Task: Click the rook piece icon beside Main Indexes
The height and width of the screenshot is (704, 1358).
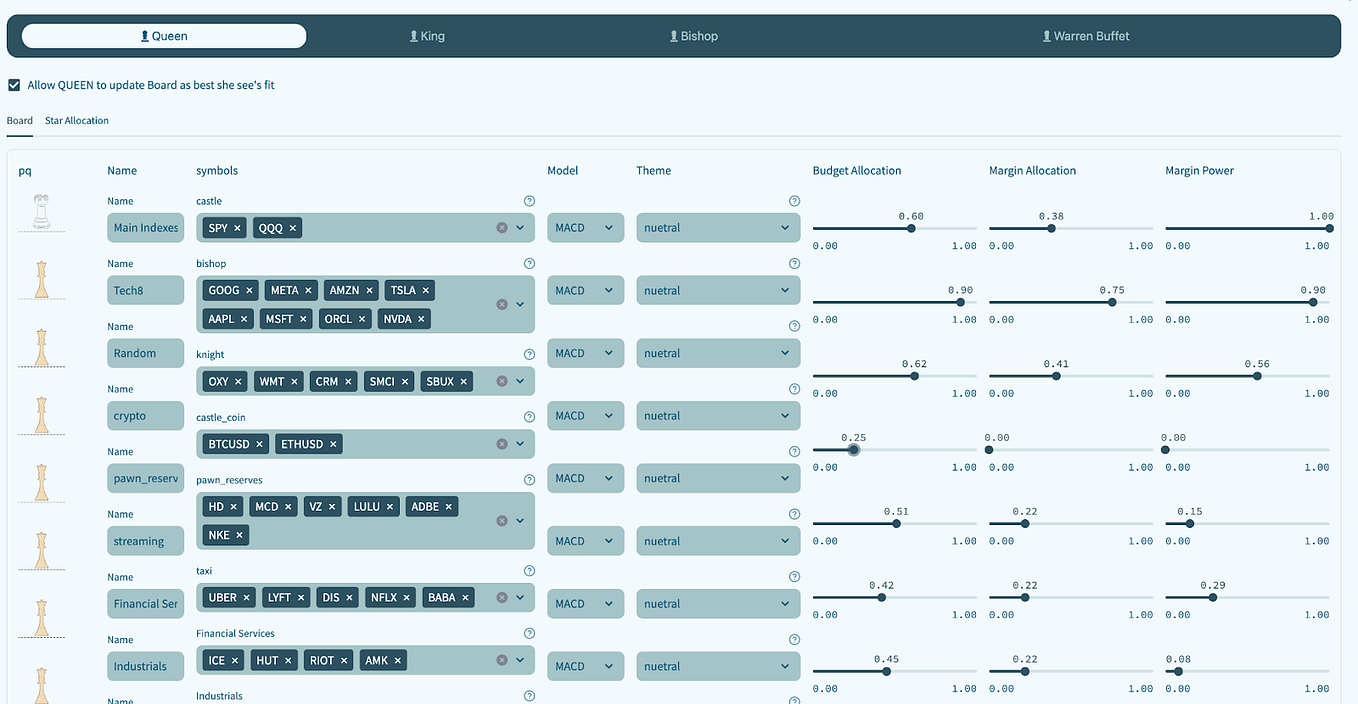Action: click(x=40, y=212)
